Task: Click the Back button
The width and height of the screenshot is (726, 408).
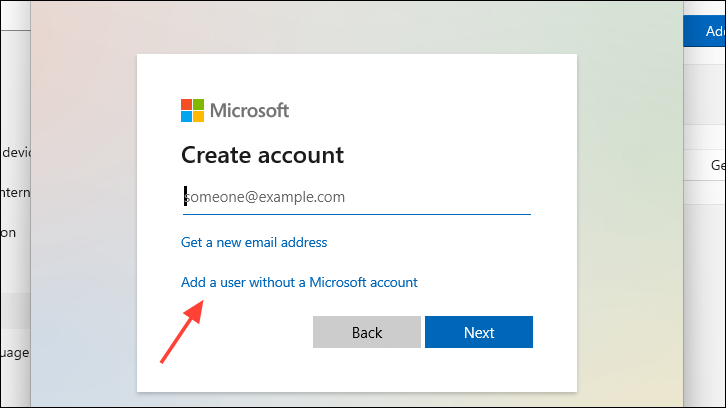Action: (x=367, y=332)
